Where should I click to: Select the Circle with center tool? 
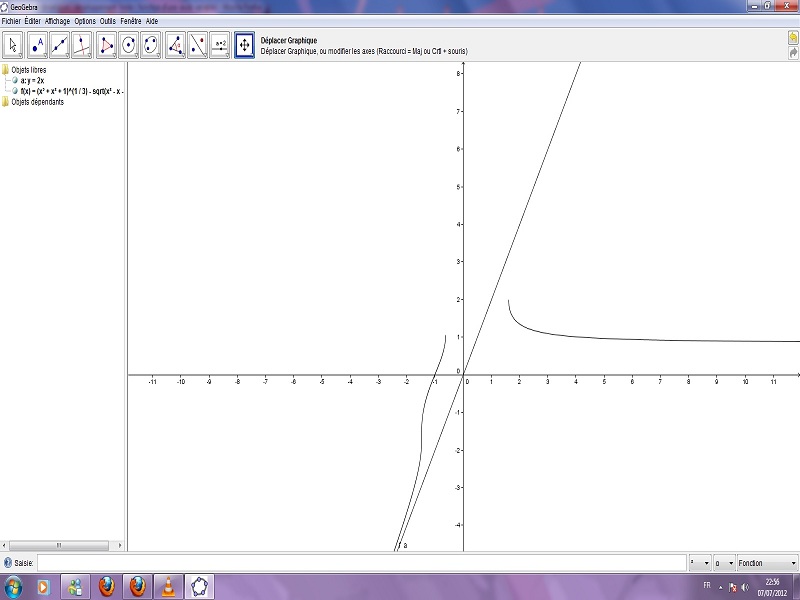tap(129, 44)
